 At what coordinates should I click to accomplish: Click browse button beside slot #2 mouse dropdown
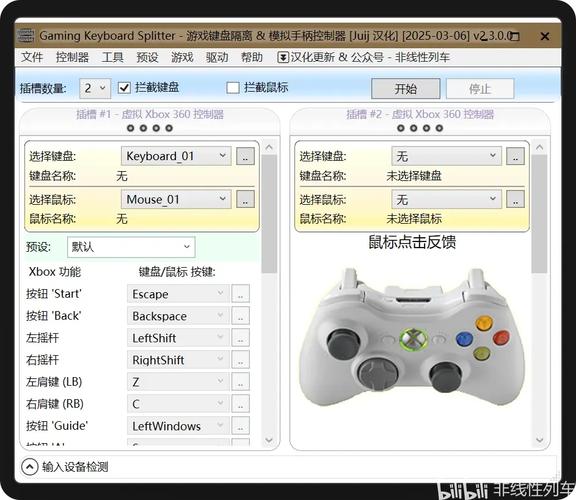(x=515, y=199)
